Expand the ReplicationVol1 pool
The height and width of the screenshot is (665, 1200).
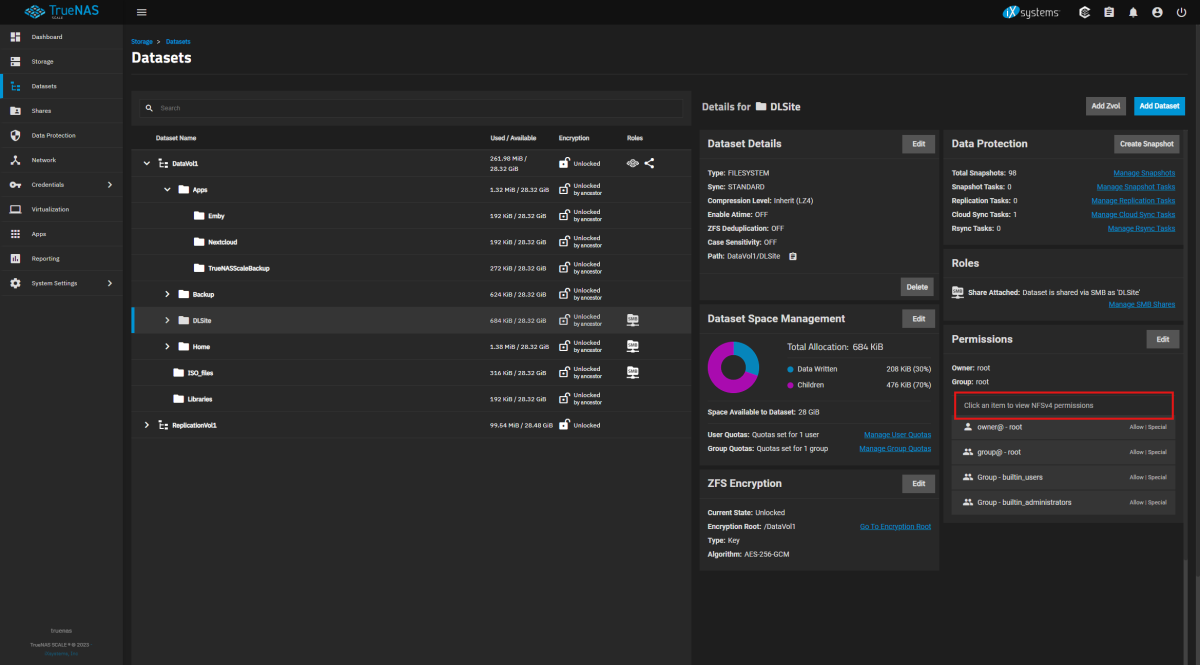point(147,425)
